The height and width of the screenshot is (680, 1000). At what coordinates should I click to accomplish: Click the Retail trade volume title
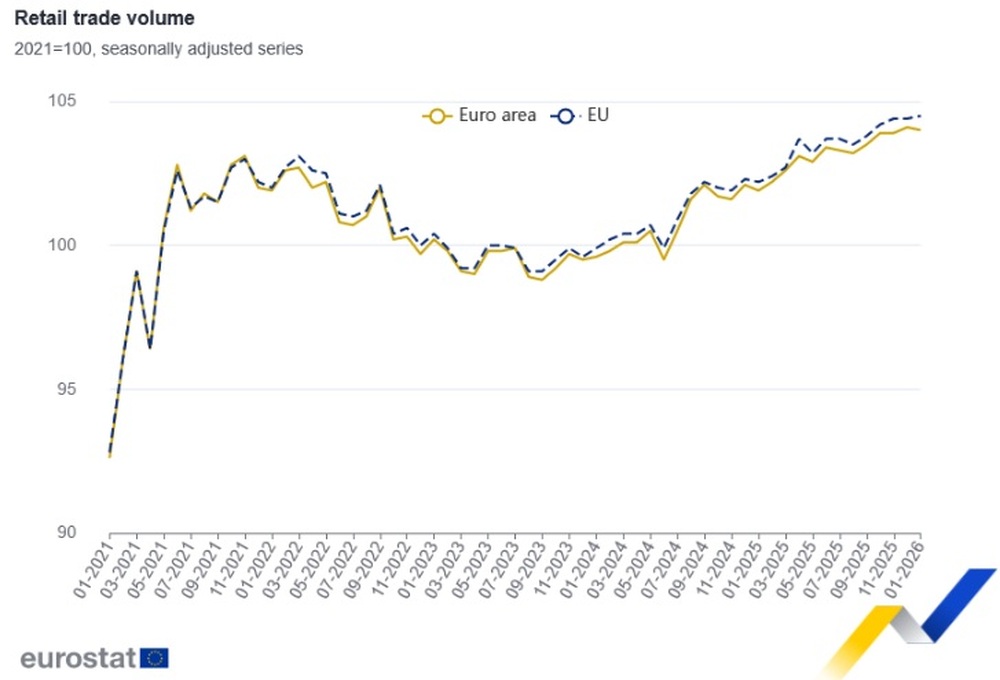tap(105, 18)
